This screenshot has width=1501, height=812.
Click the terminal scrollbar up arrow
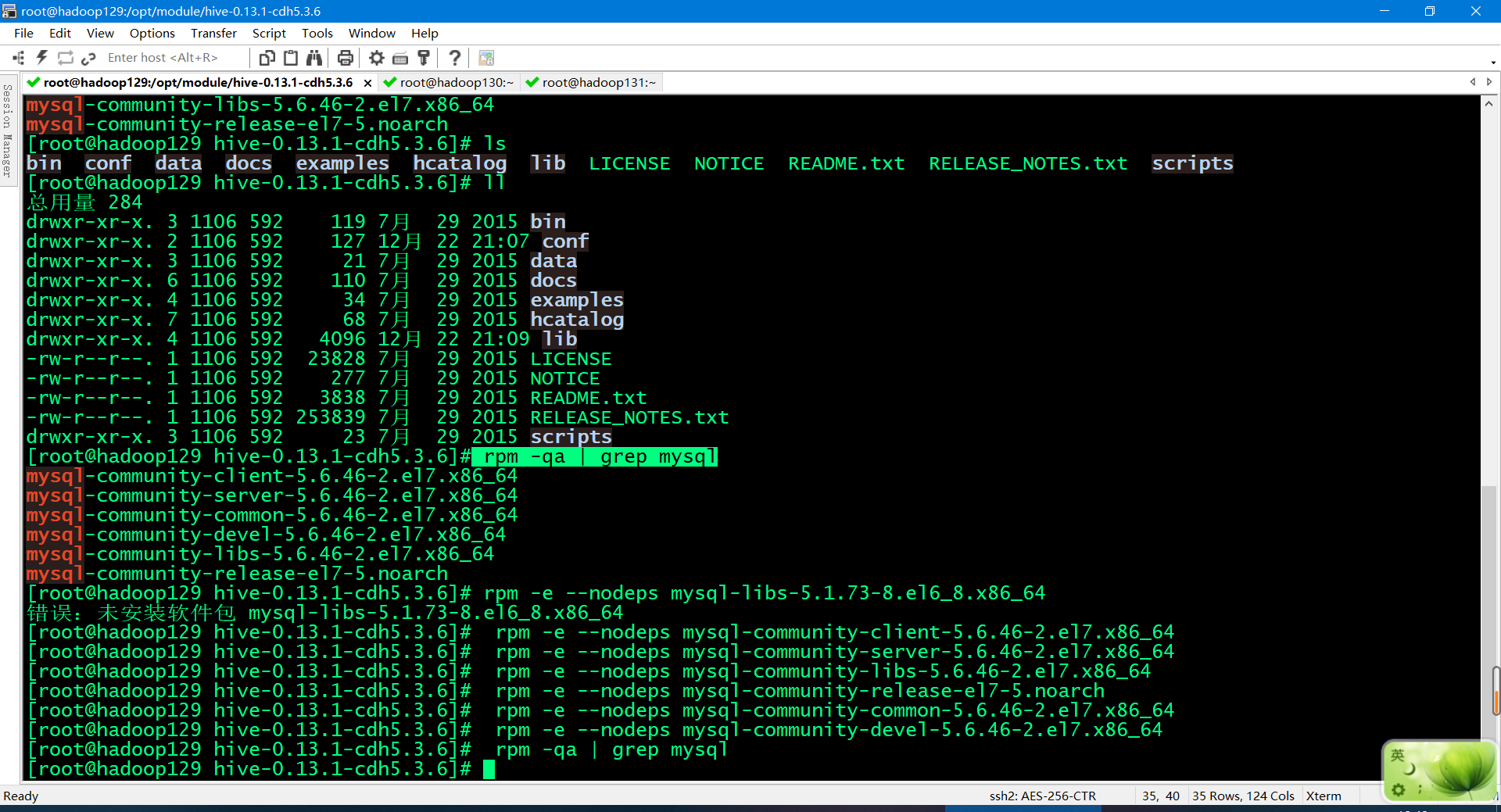(1488, 103)
